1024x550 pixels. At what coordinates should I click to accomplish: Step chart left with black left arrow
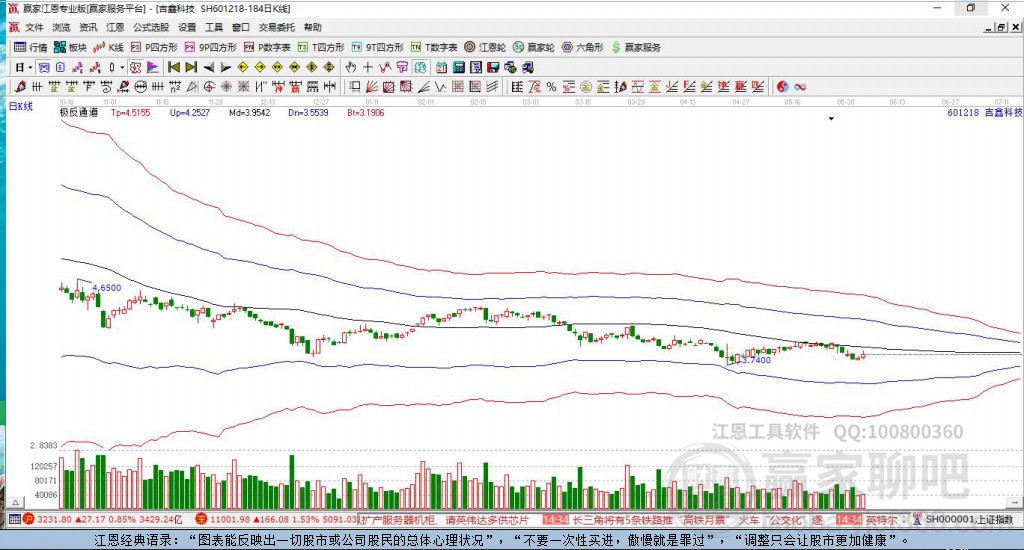coord(209,67)
